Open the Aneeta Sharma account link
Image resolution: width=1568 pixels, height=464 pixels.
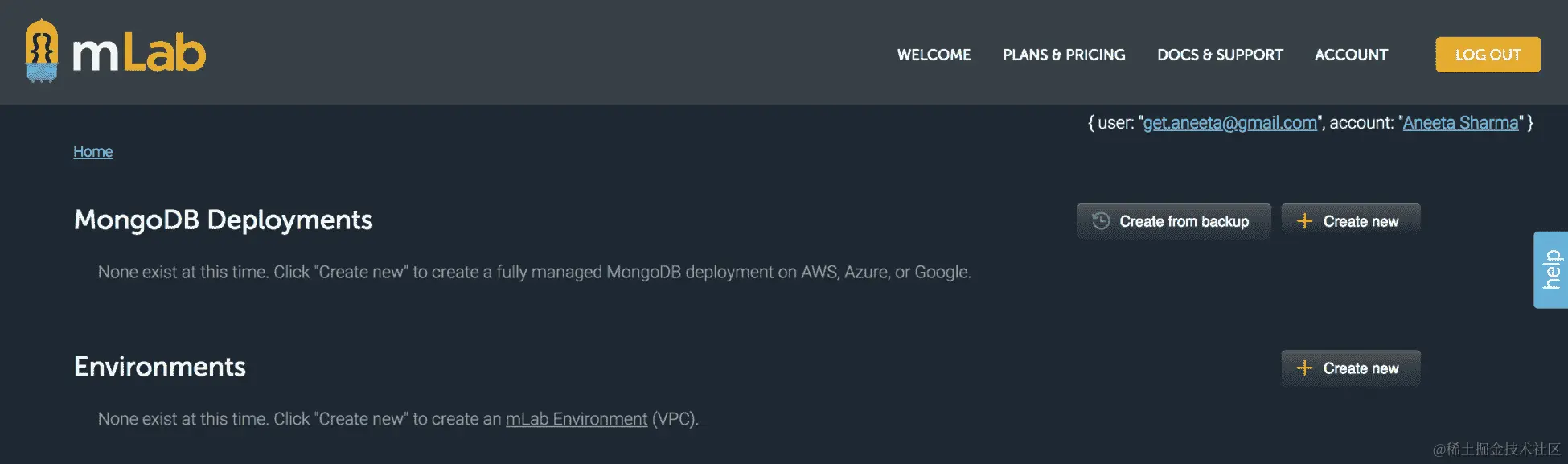[x=1460, y=123]
